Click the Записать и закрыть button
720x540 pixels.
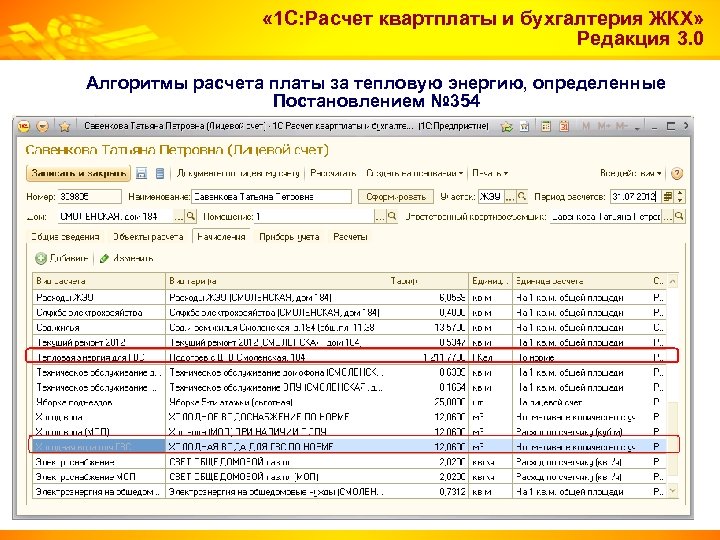point(79,173)
